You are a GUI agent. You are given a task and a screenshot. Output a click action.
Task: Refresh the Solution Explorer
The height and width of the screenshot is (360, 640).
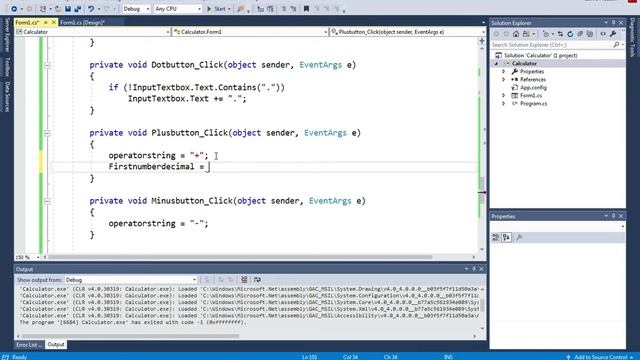pos(570,34)
